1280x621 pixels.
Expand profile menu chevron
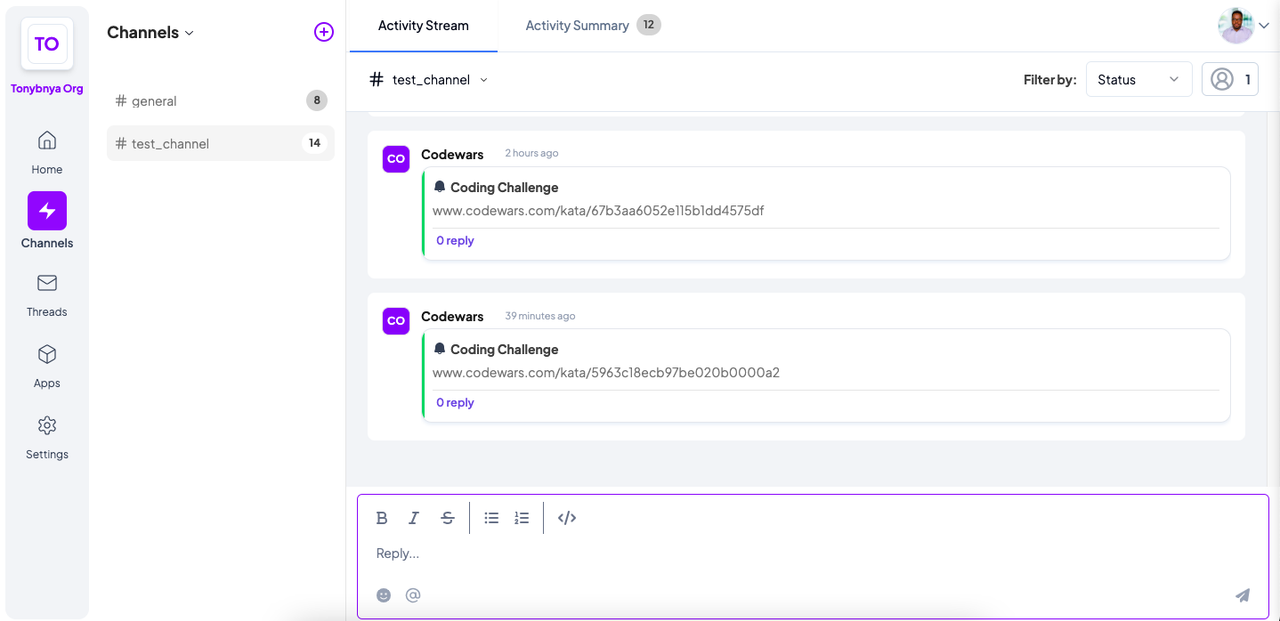(x=1264, y=27)
